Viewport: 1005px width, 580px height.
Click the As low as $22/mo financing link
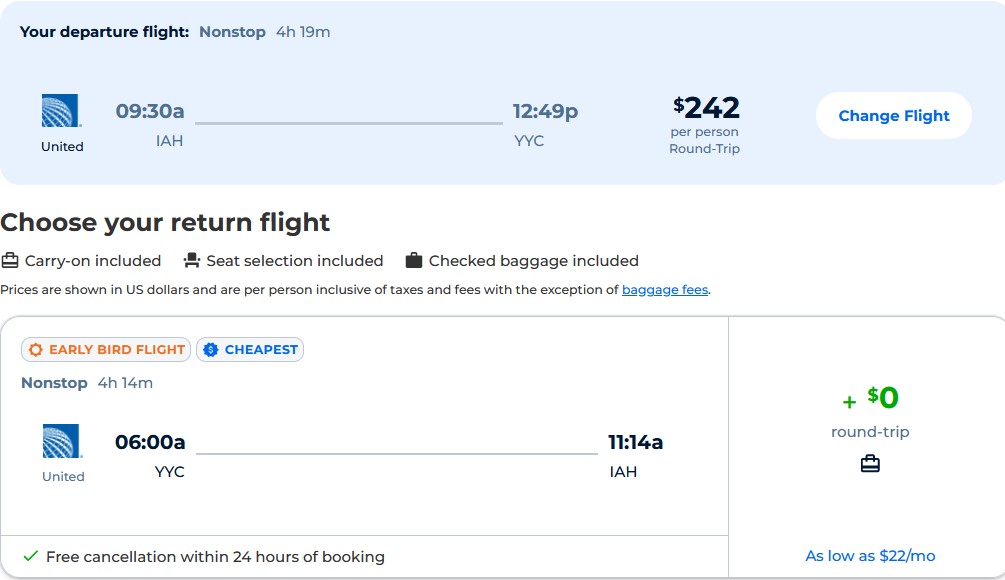click(x=869, y=555)
